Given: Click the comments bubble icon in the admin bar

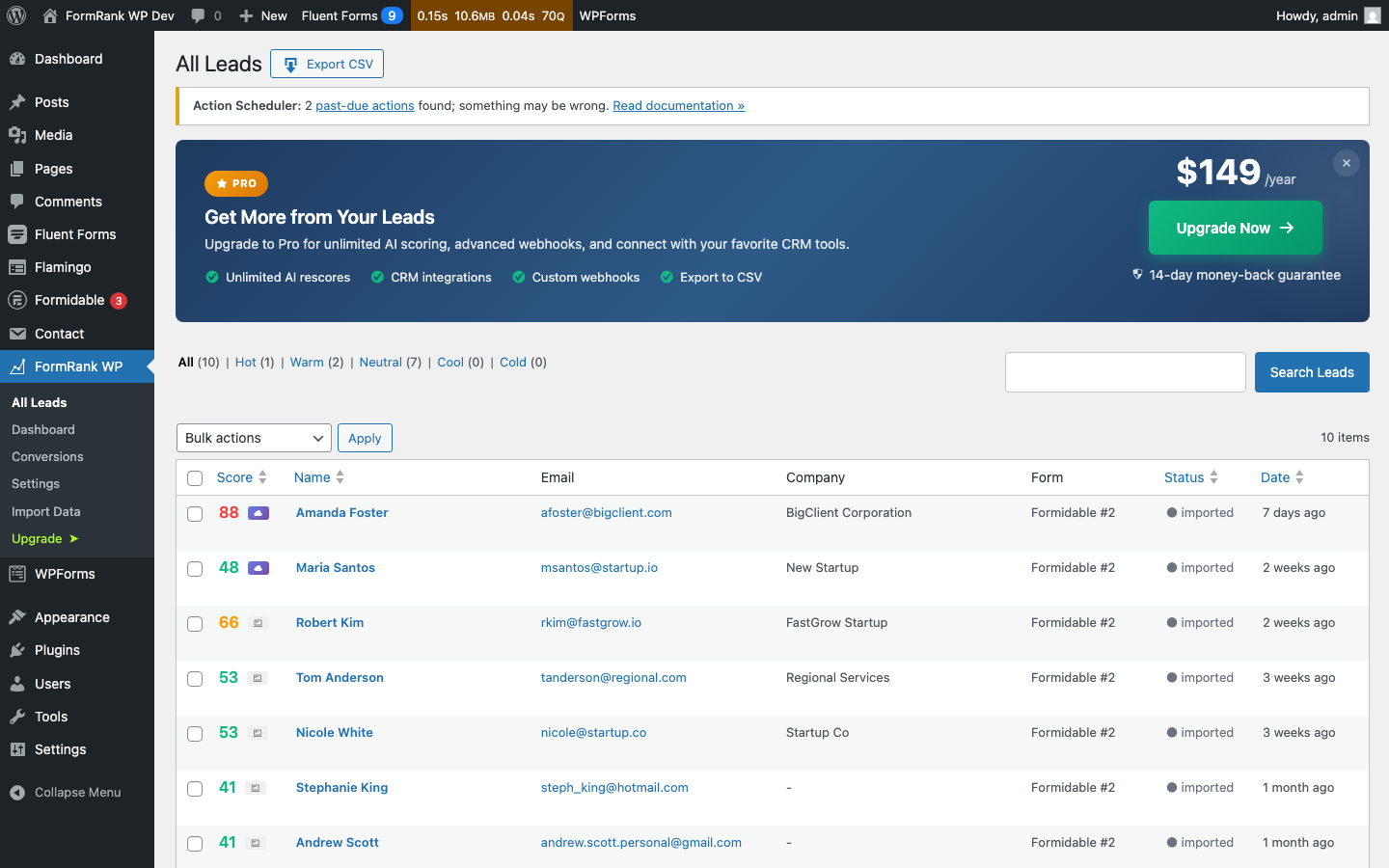Looking at the screenshot, I should pyautogui.click(x=199, y=15).
